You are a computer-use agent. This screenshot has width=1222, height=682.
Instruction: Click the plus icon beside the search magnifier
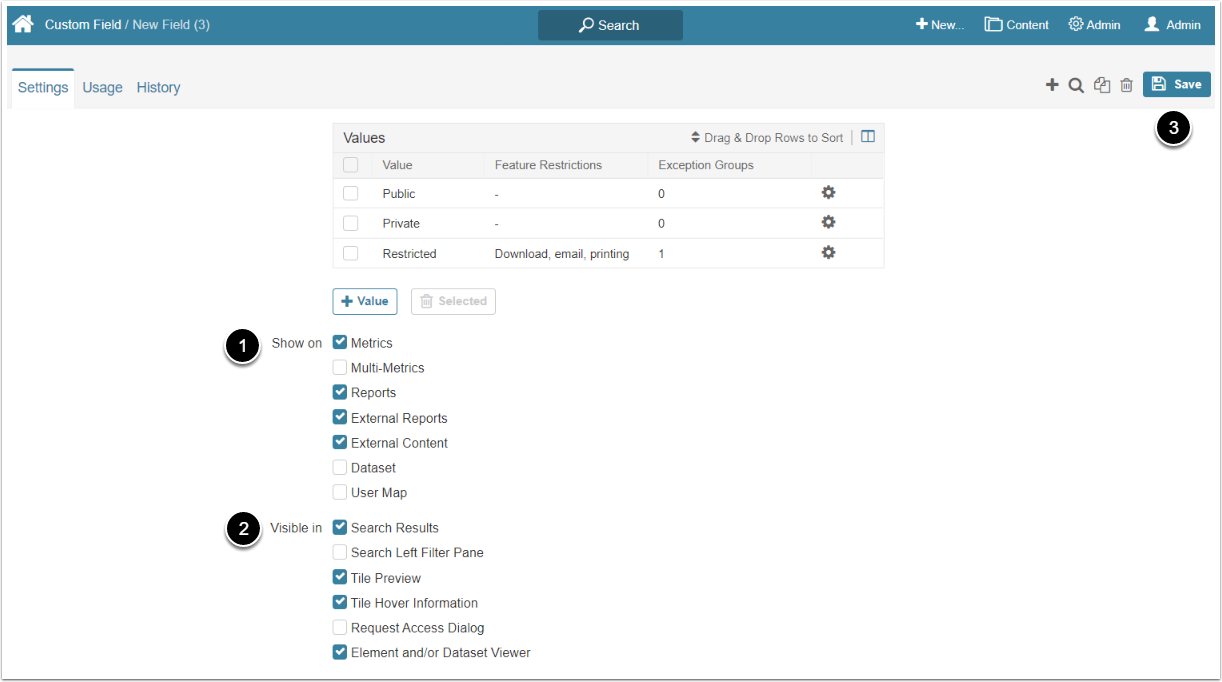pos(1052,85)
